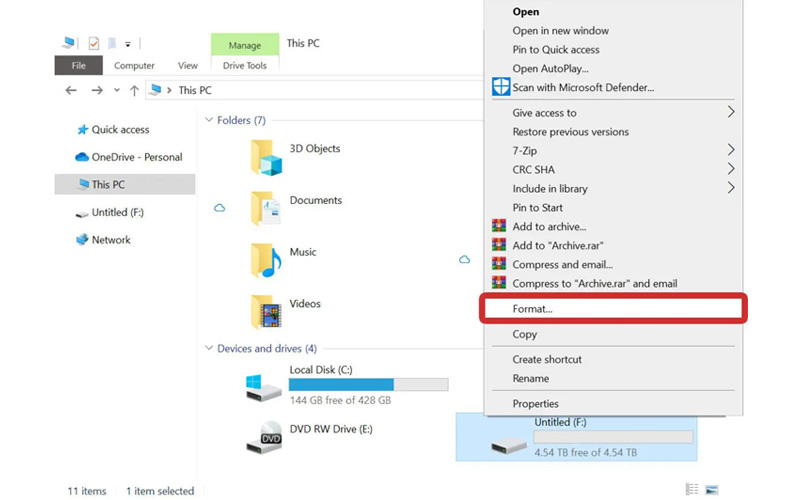The image size is (800, 500).
Task: Switch to large icons view in status bar
Action: coord(712,490)
